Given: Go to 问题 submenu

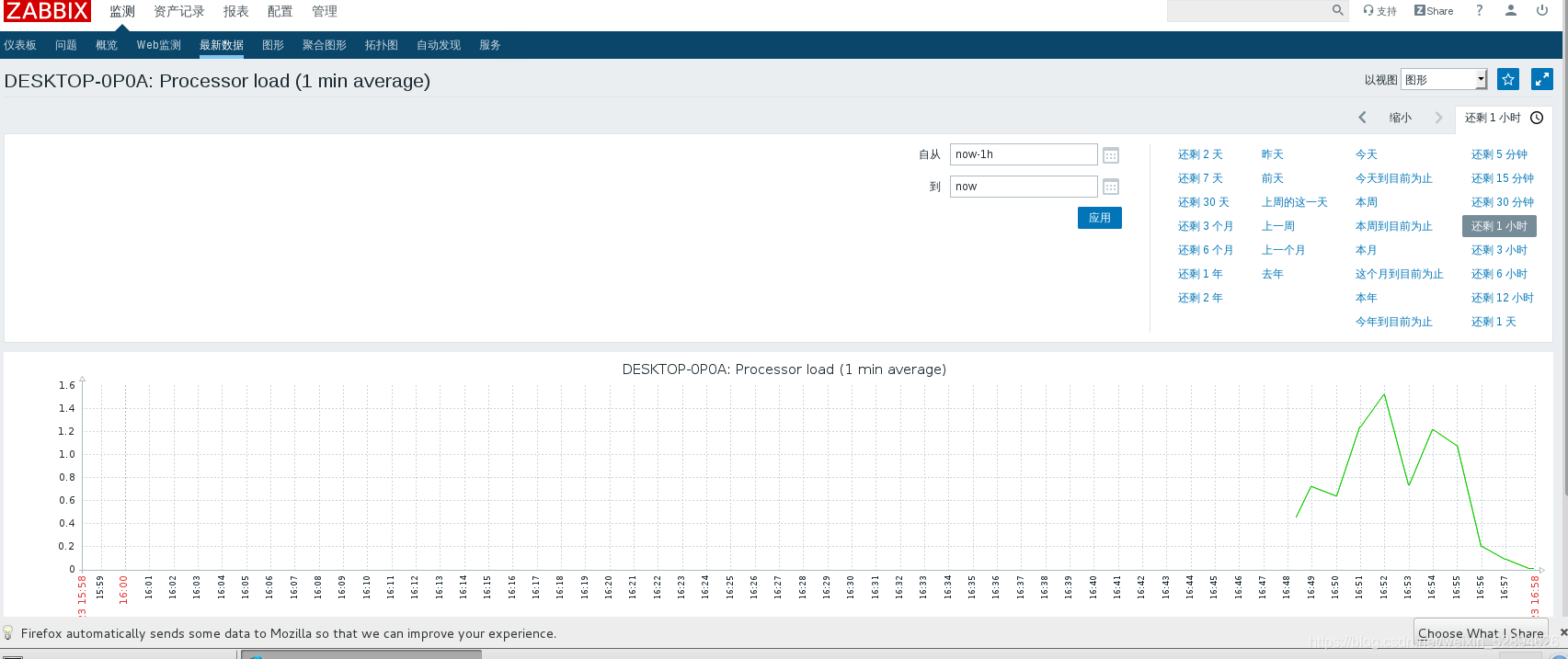Looking at the screenshot, I should pyautogui.click(x=66, y=45).
